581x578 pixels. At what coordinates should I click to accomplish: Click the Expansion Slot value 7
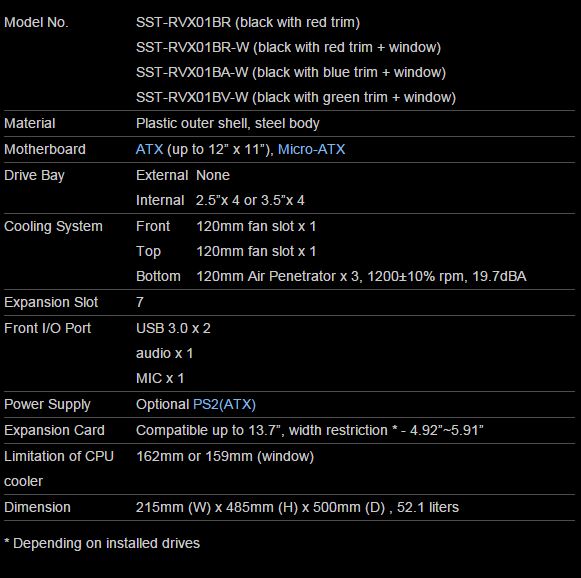point(140,302)
